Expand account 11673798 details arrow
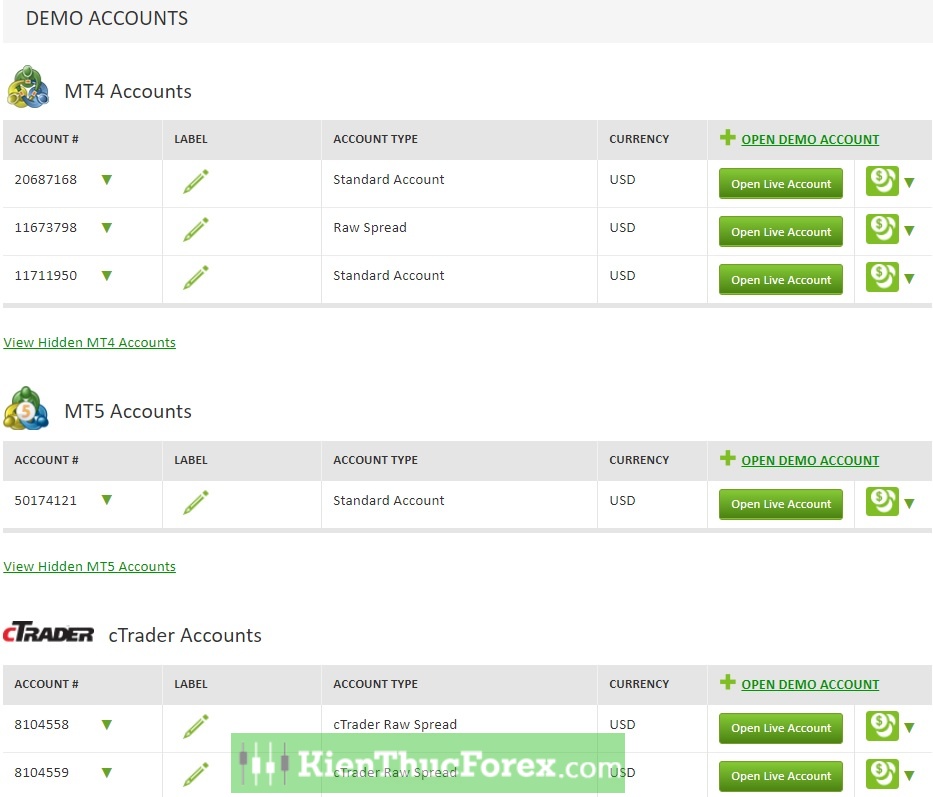 [x=107, y=227]
